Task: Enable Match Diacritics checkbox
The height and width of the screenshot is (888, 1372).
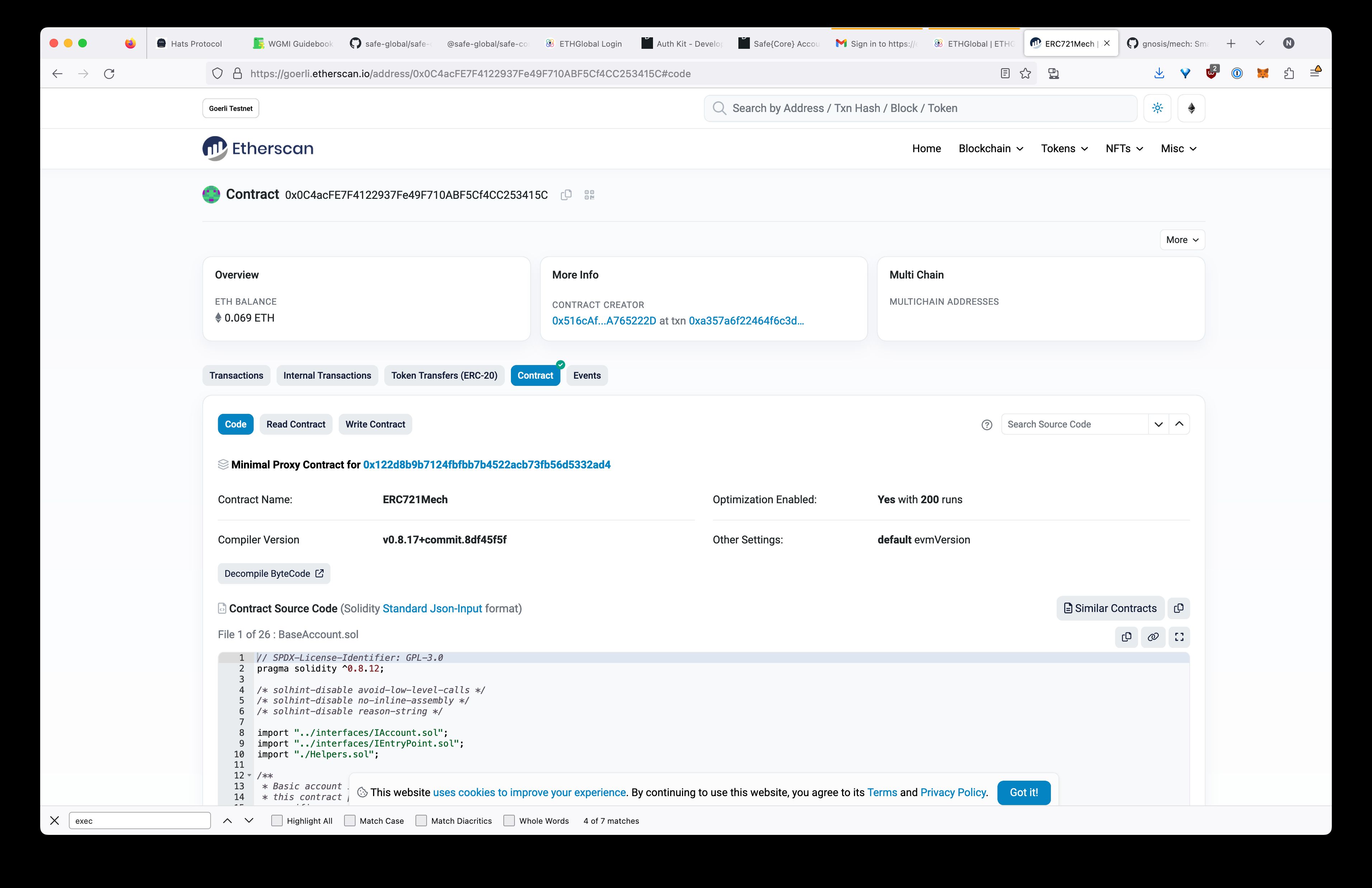Action: pos(421,821)
